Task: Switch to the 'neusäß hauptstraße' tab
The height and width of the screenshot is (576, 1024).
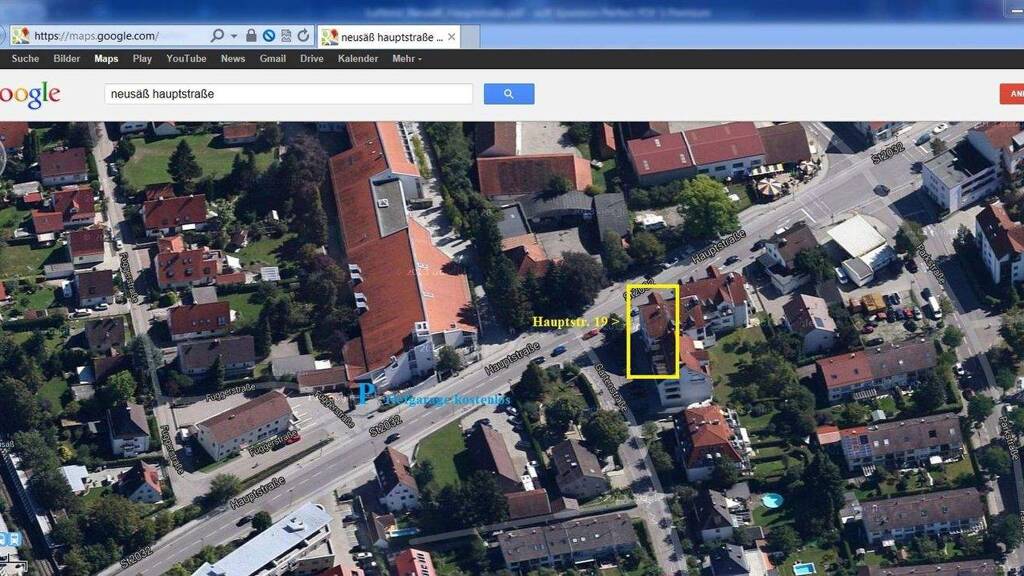Action: pos(385,37)
